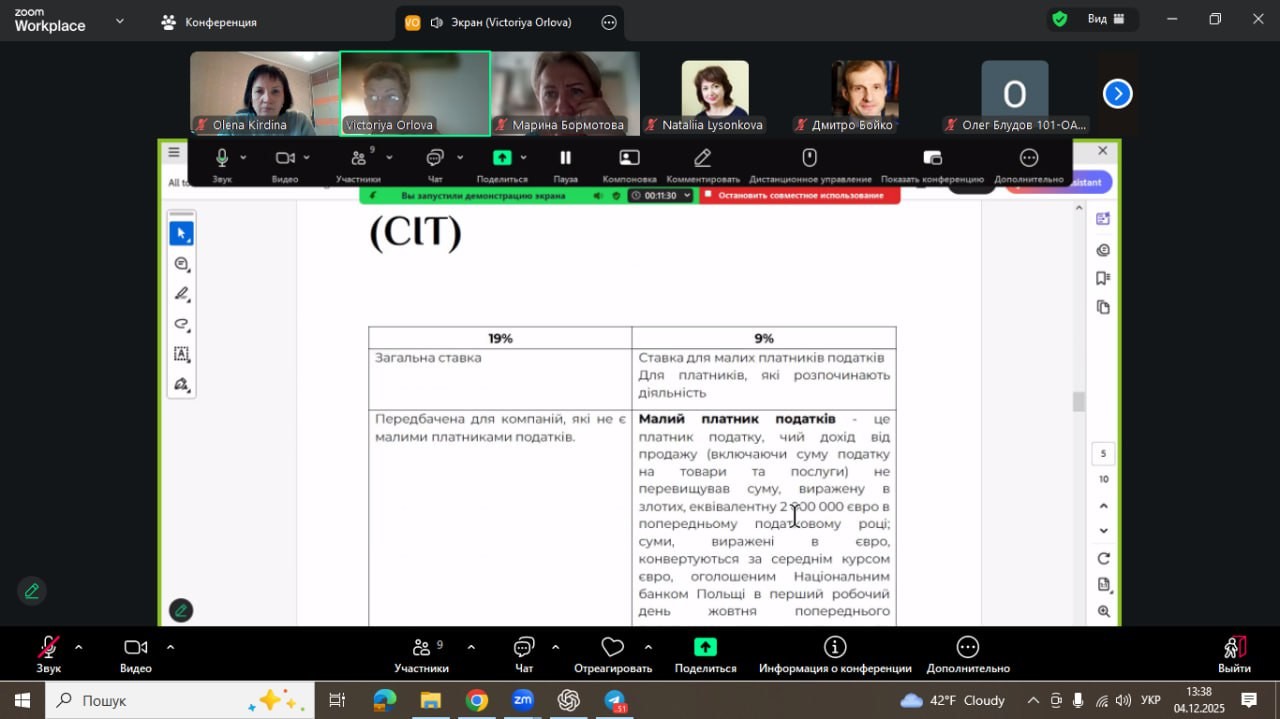1280x719 pixels.
Task: Expand audio options arrow beside bottom Звук
Action: pyautogui.click(x=79, y=647)
